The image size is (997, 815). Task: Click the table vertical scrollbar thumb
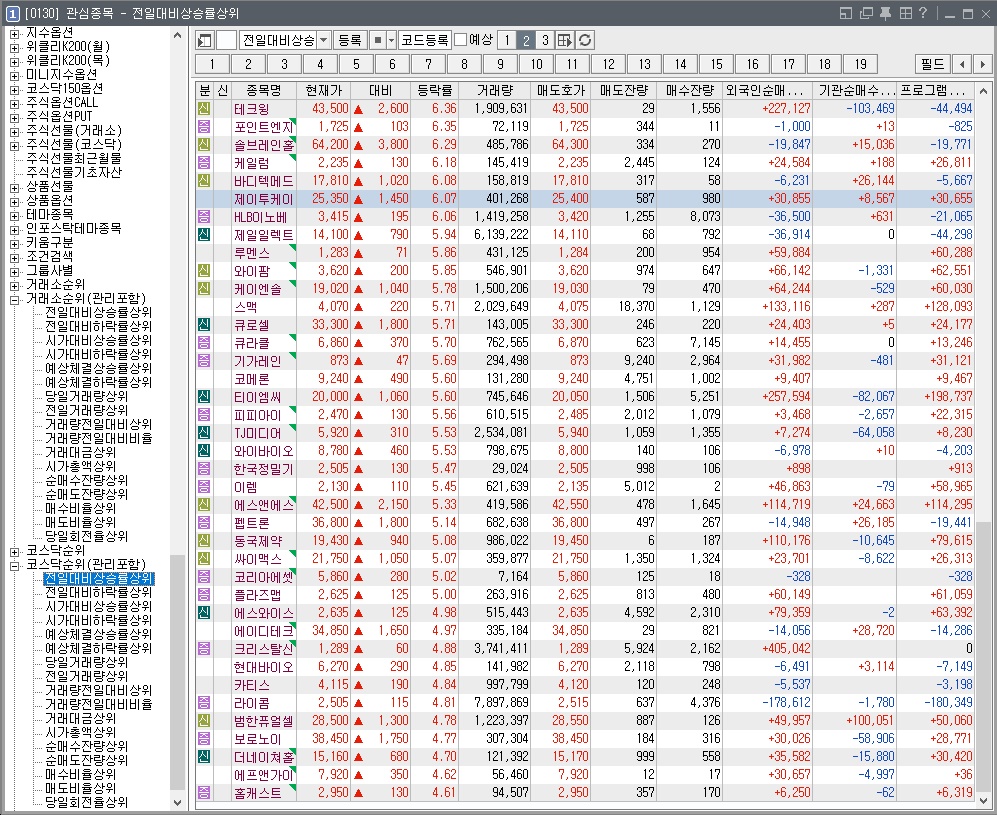pyautogui.click(x=983, y=655)
